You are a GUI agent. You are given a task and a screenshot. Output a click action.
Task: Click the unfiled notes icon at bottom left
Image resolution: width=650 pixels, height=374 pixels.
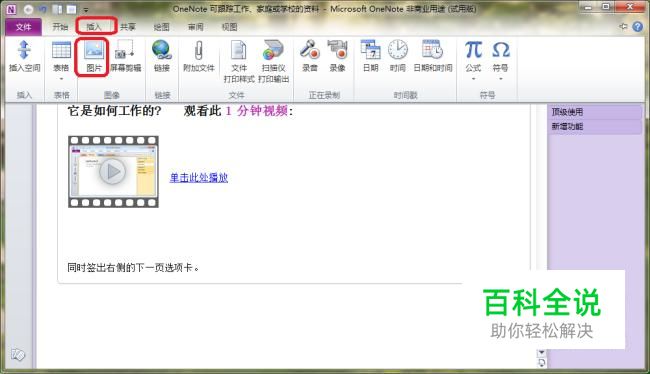(x=18, y=355)
